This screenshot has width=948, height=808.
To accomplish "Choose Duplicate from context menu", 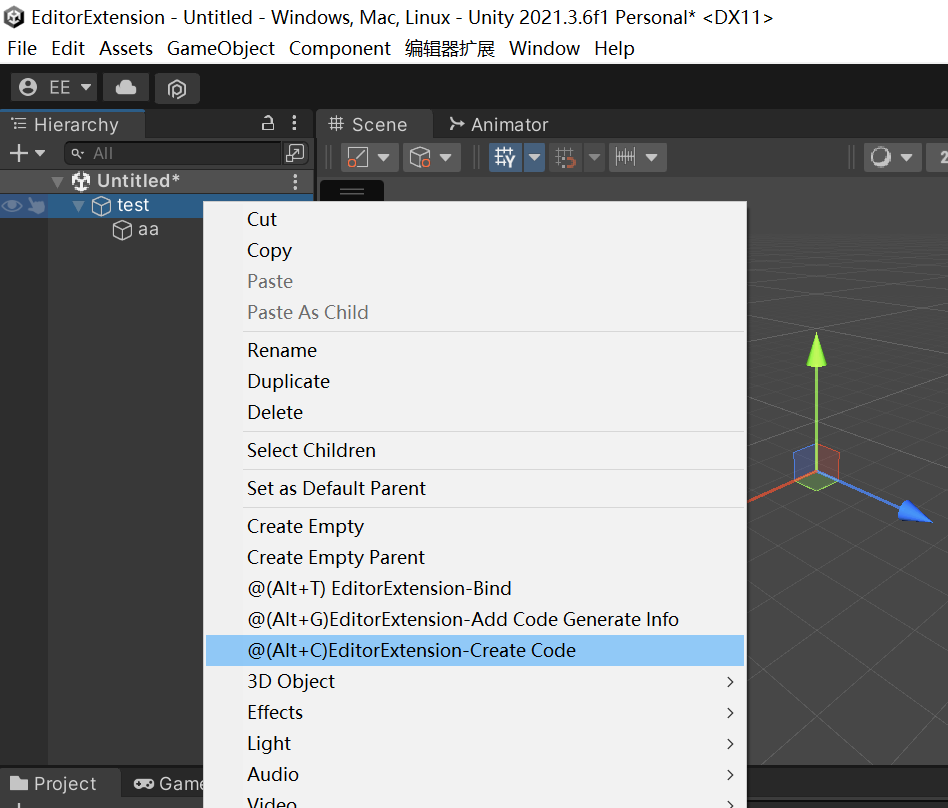I will pos(475,382).
